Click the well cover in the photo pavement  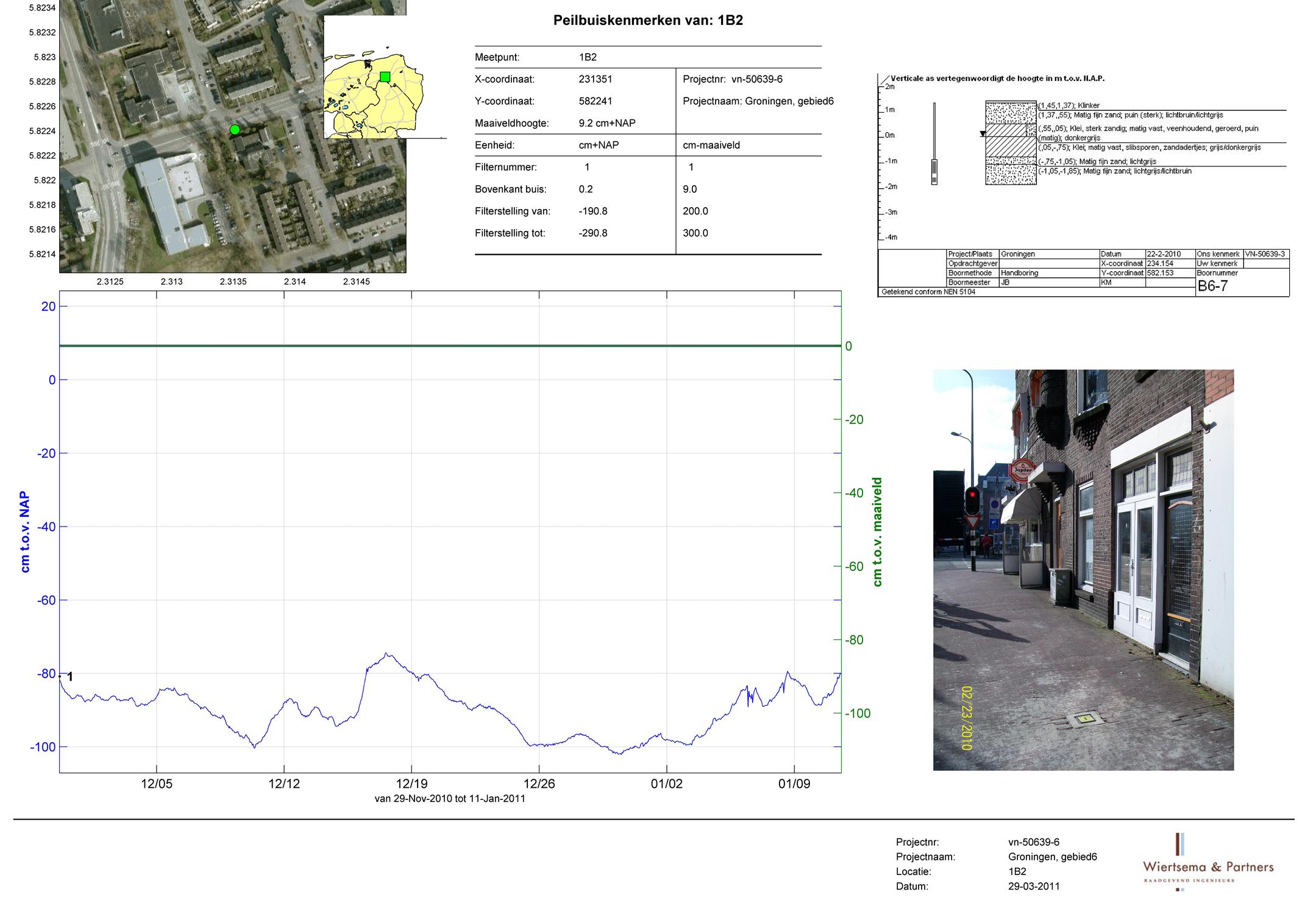click(1085, 720)
